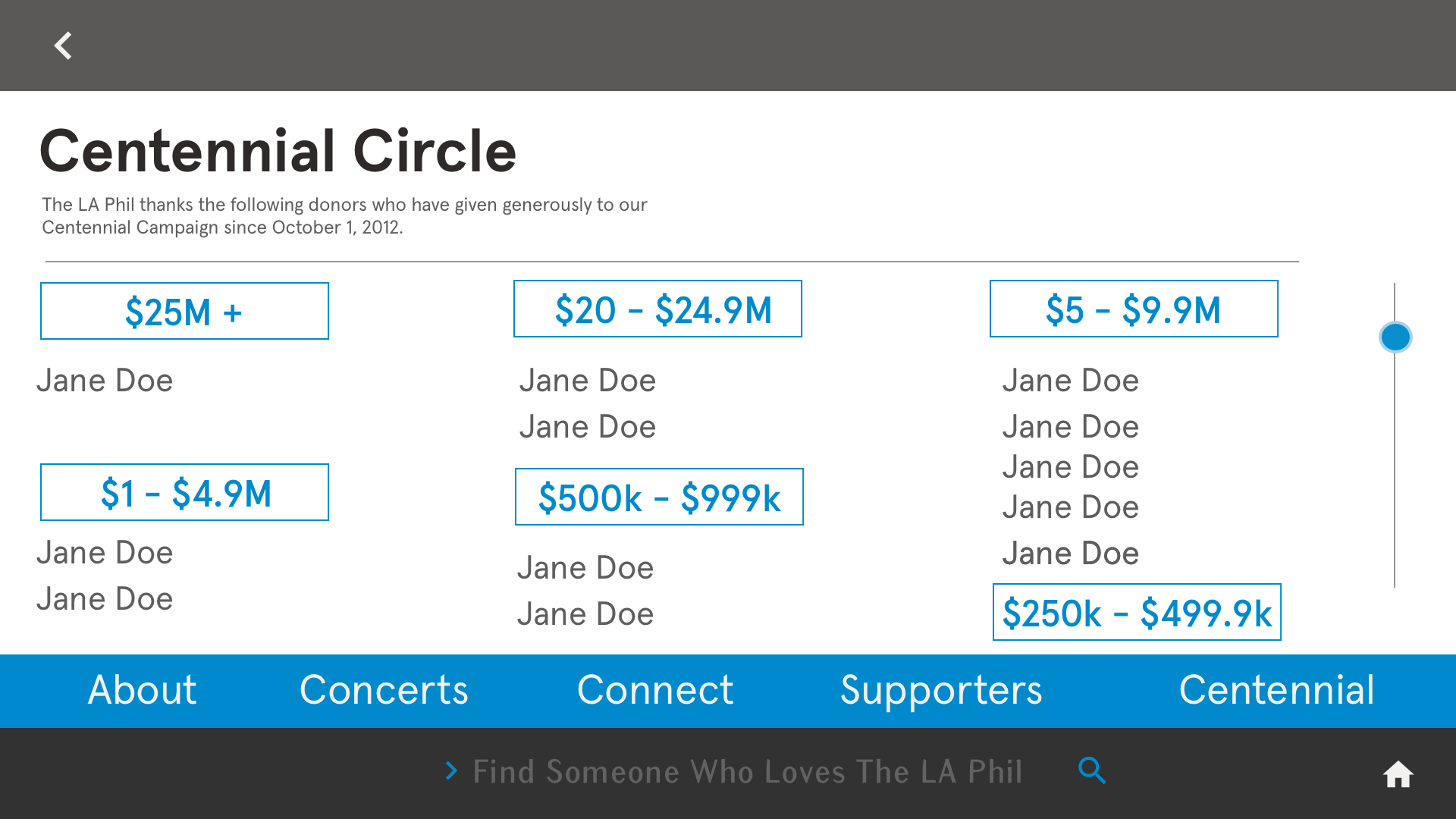1456x819 pixels.
Task: Select first Jane Doe under $500k – $999k
Action: pos(585,568)
